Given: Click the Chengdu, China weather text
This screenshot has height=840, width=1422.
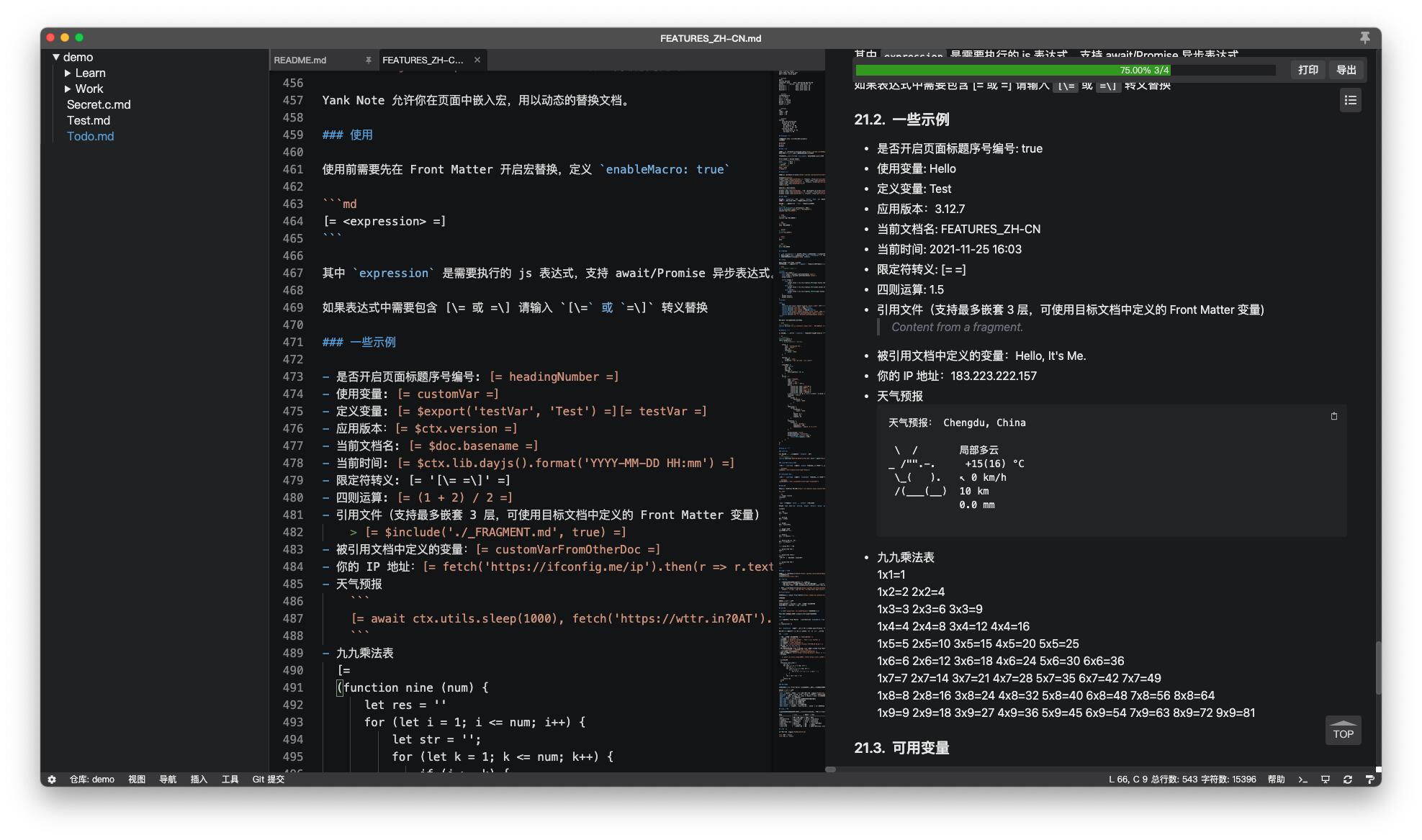Looking at the screenshot, I should point(984,423).
